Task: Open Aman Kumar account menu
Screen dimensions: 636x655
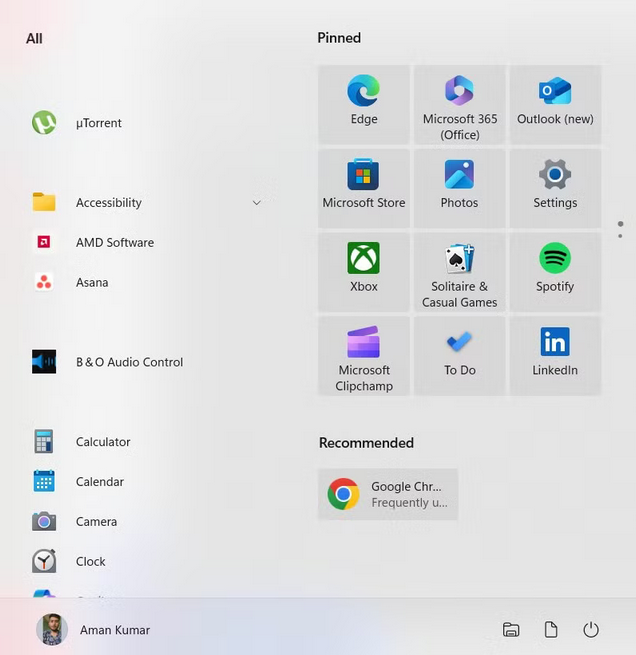Action: 94,630
